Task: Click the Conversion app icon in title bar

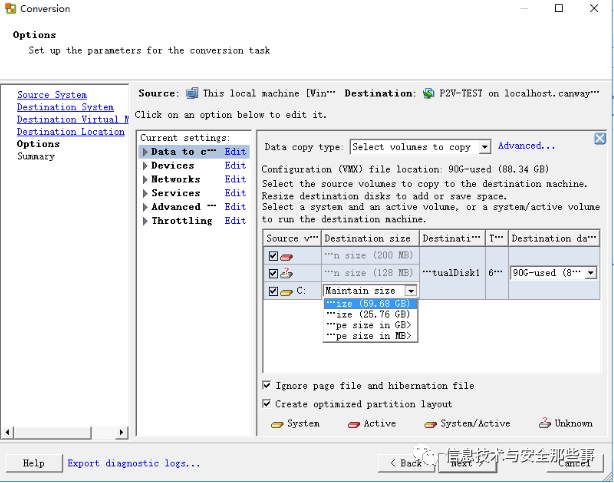Action: [11, 8]
